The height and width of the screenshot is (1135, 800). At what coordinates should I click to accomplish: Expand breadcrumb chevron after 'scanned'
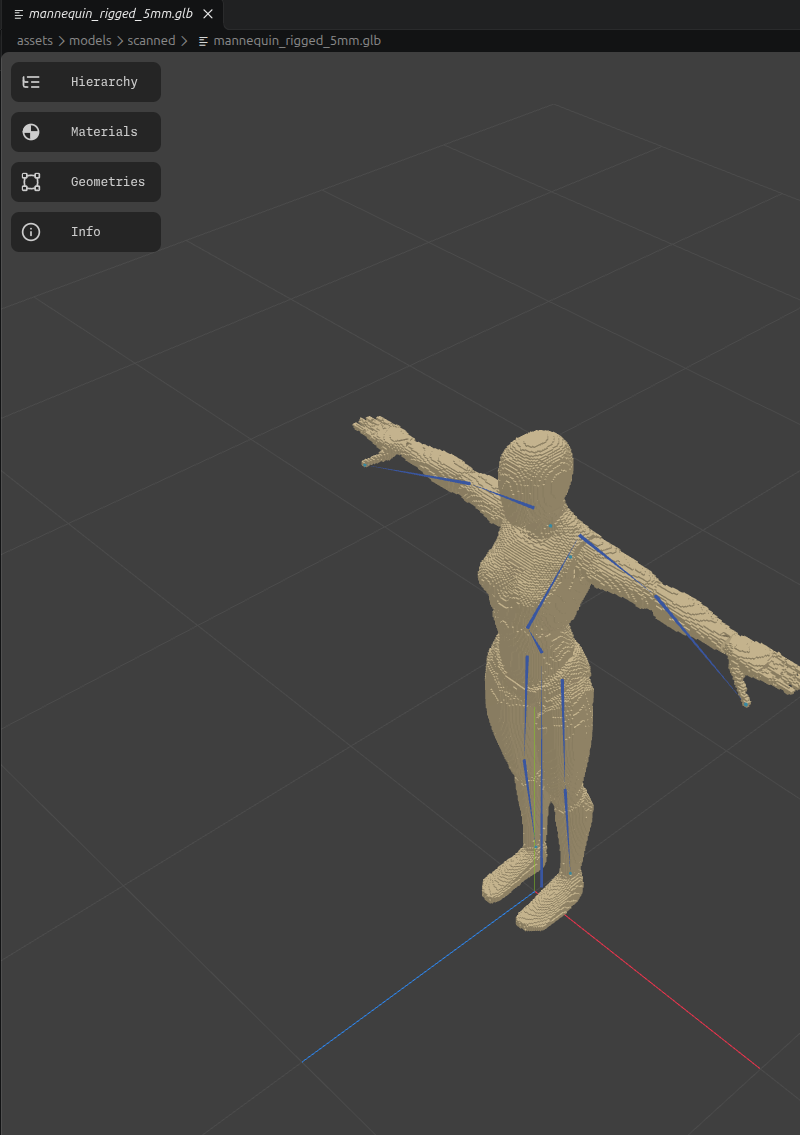185,41
